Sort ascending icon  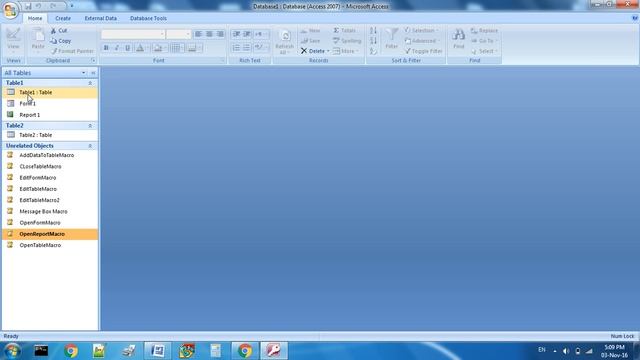click(373, 31)
